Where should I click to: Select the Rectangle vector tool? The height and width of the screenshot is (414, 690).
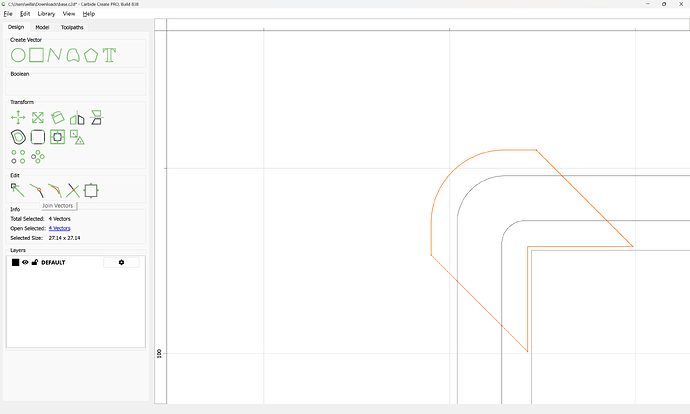click(x=36, y=55)
